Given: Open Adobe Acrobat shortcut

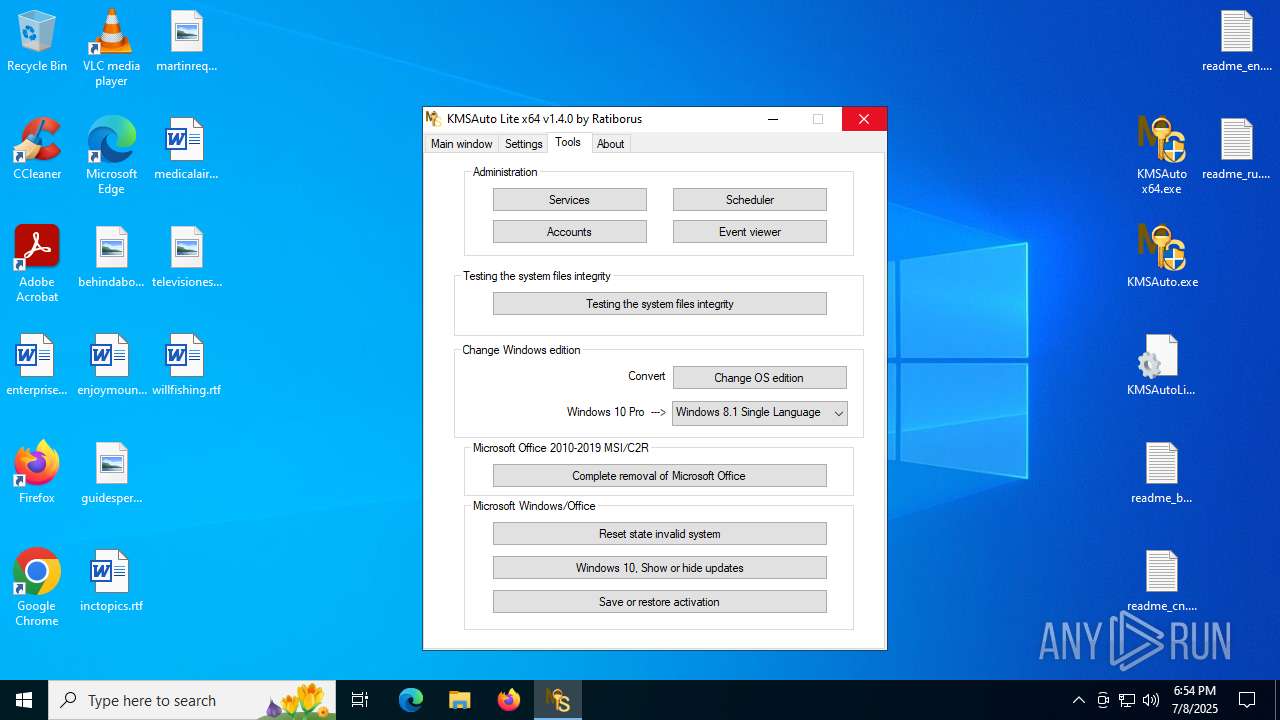Looking at the screenshot, I should [37, 264].
